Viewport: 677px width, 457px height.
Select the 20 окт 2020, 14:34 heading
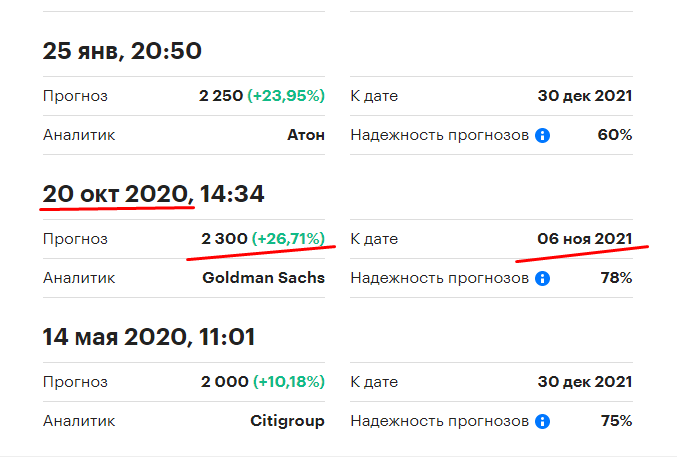click(153, 194)
